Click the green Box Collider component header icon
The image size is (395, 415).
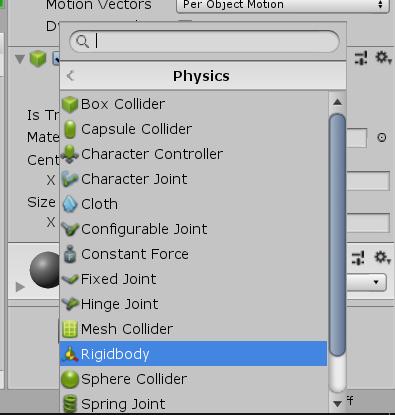(38, 59)
